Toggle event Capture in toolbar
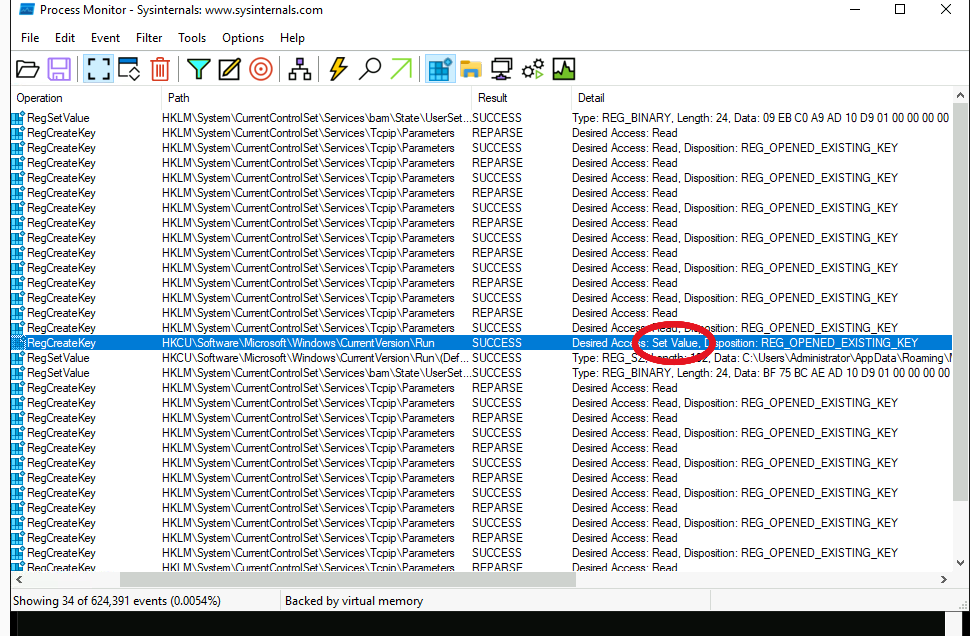 tap(98, 69)
